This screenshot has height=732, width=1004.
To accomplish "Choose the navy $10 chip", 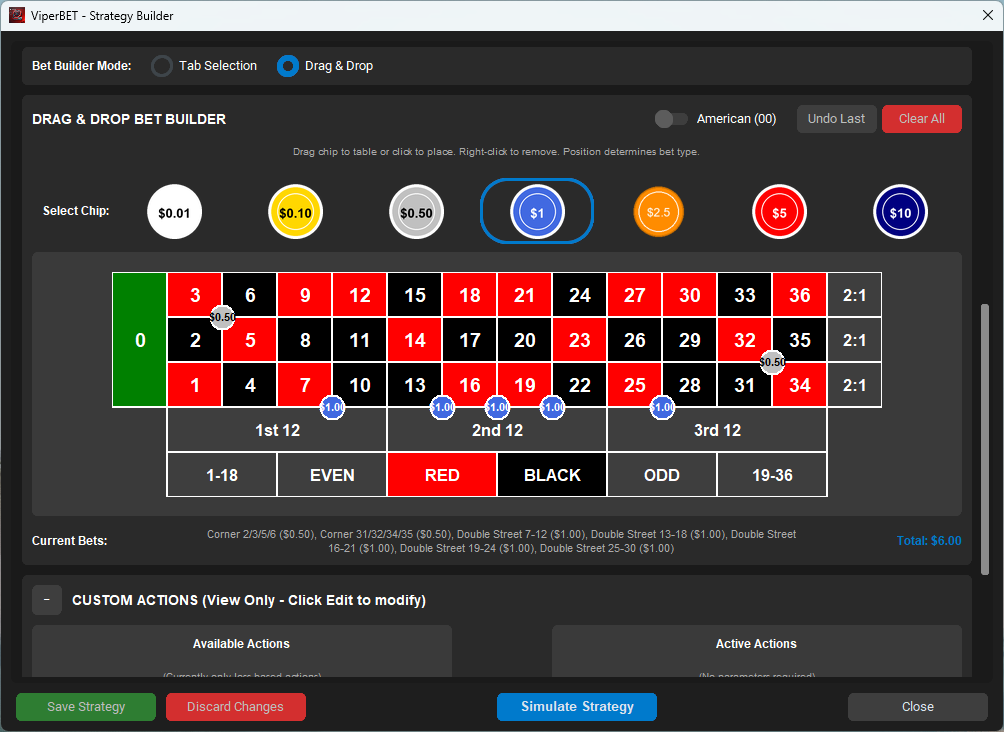I will point(900,212).
